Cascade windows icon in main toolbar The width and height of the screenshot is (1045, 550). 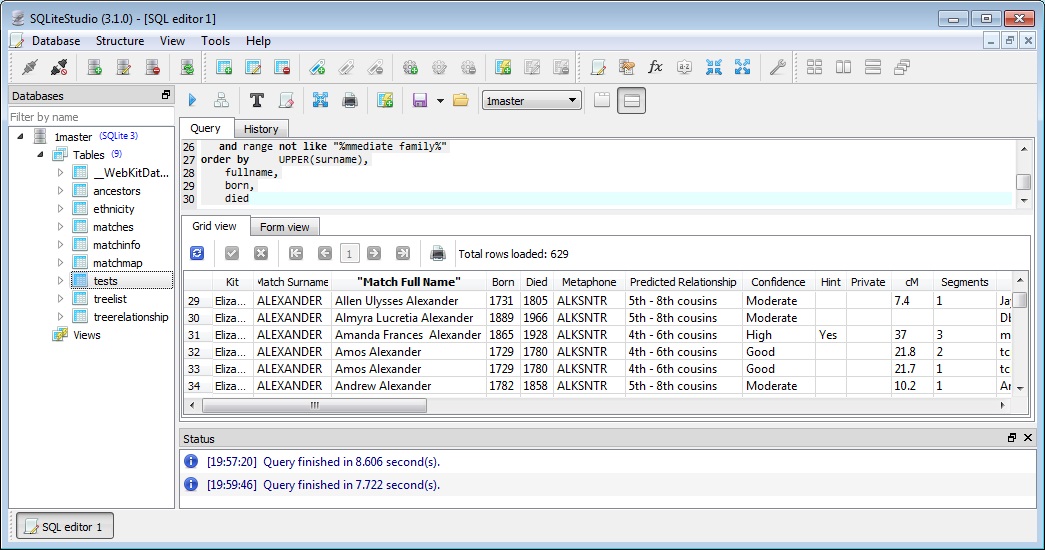tap(902, 67)
